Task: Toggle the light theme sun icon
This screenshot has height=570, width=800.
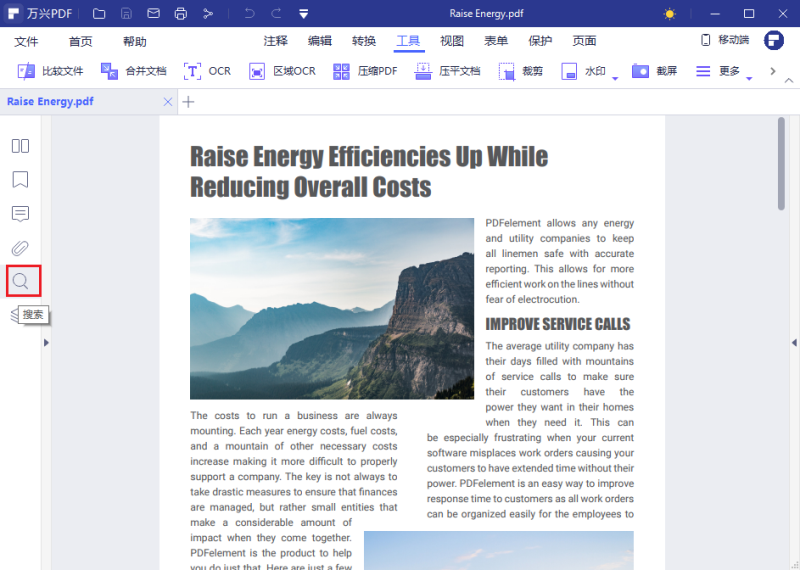Action: click(x=669, y=14)
